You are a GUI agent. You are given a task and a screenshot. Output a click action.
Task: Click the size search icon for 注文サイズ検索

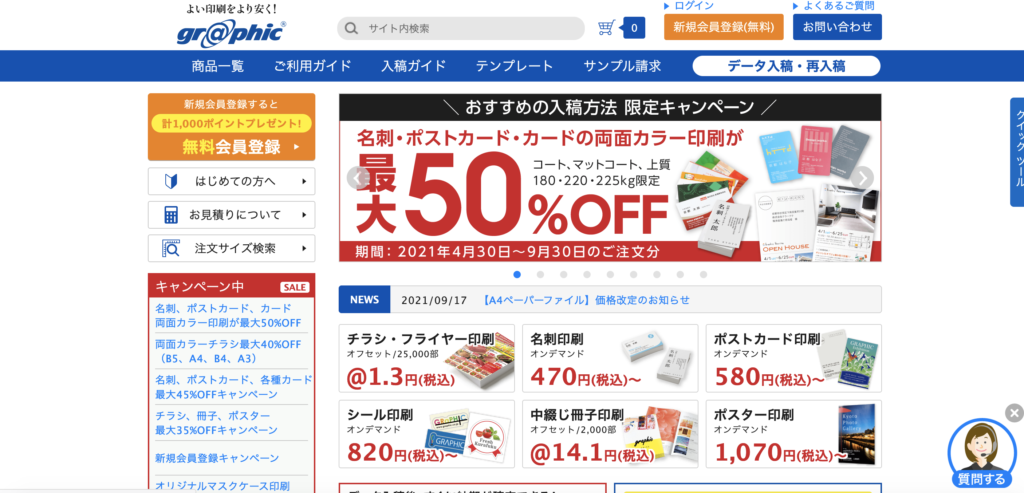coord(171,248)
